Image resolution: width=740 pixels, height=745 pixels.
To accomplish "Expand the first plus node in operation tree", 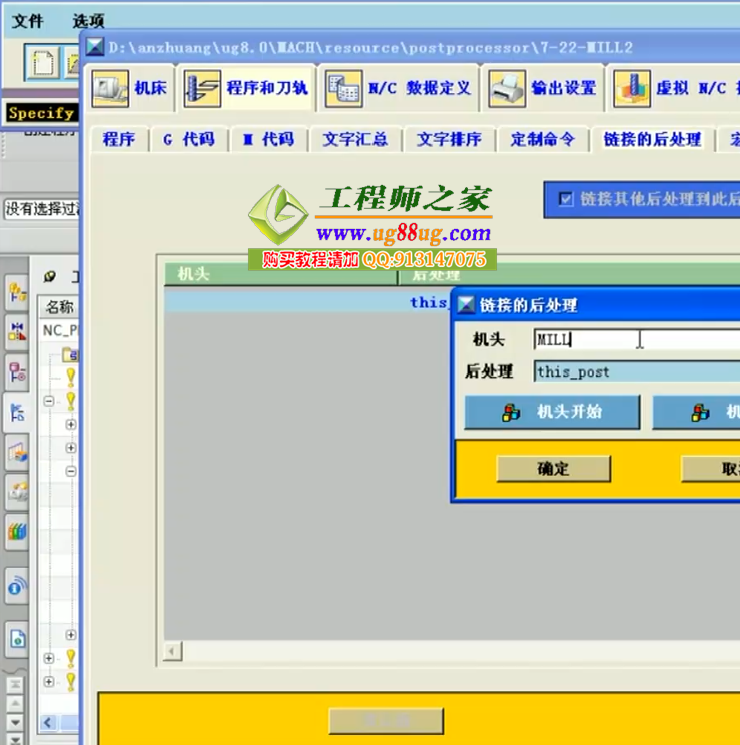I will 71,424.
